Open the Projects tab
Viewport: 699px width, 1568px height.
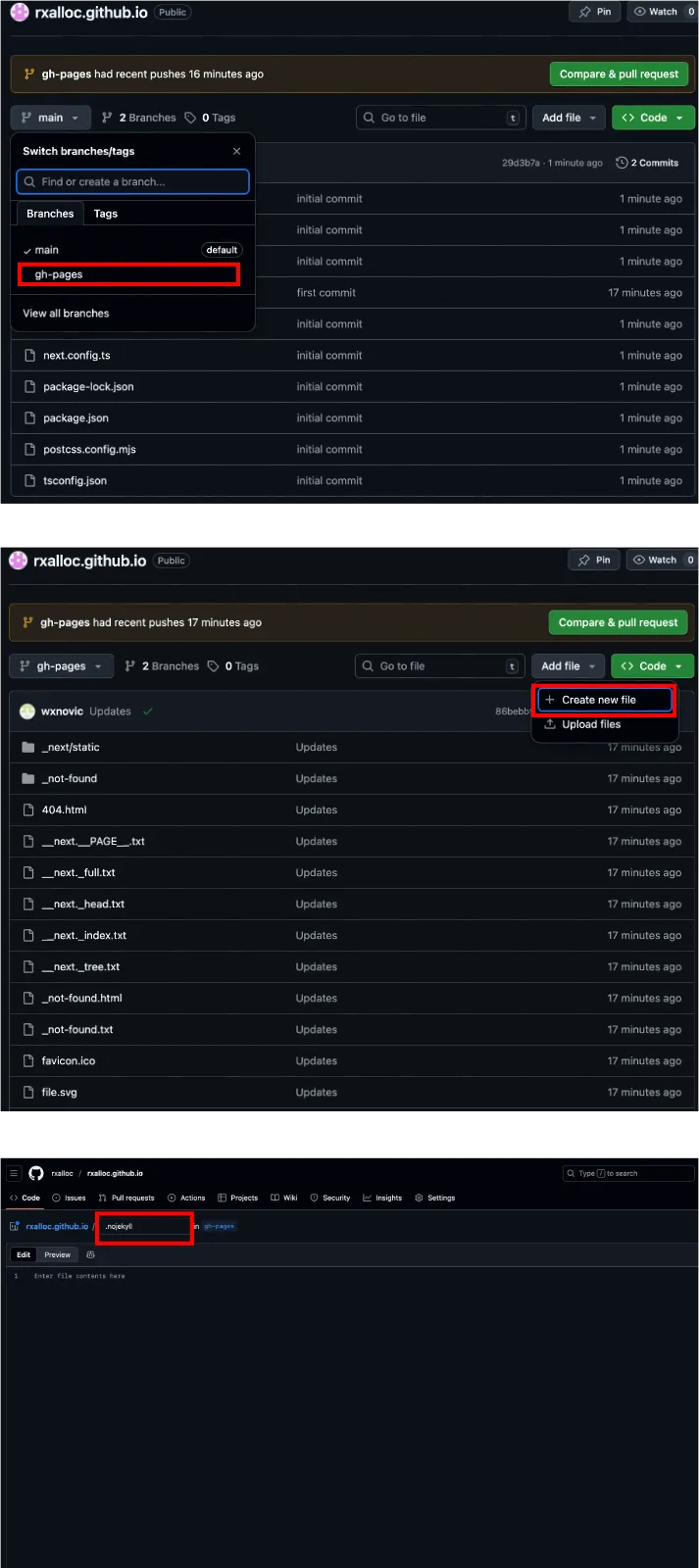pyautogui.click(x=238, y=1198)
